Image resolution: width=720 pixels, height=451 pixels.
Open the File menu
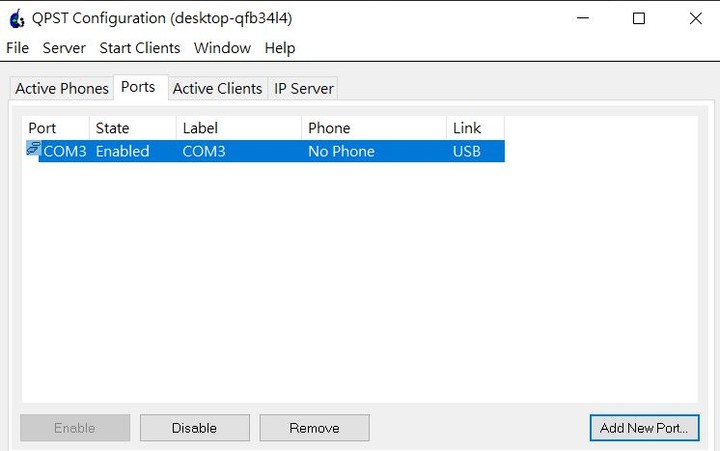pos(17,48)
